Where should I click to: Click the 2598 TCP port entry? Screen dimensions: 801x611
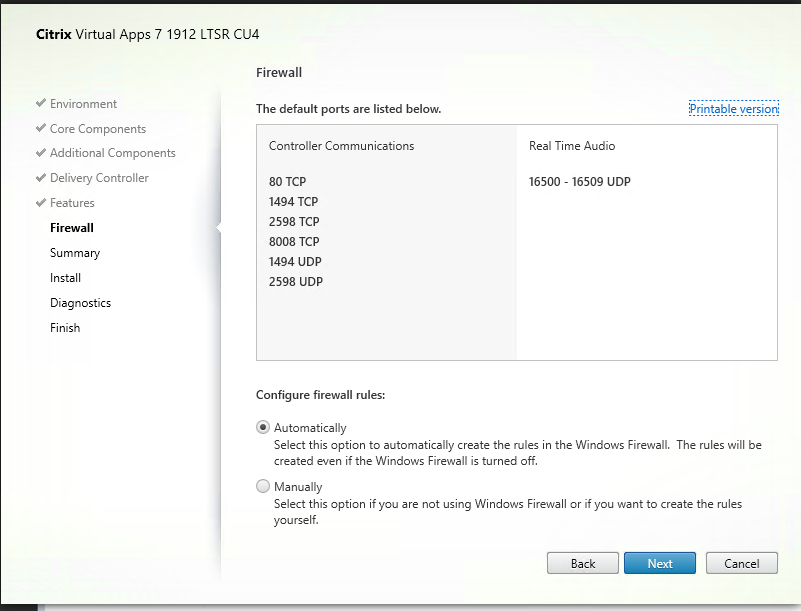pos(294,222)
